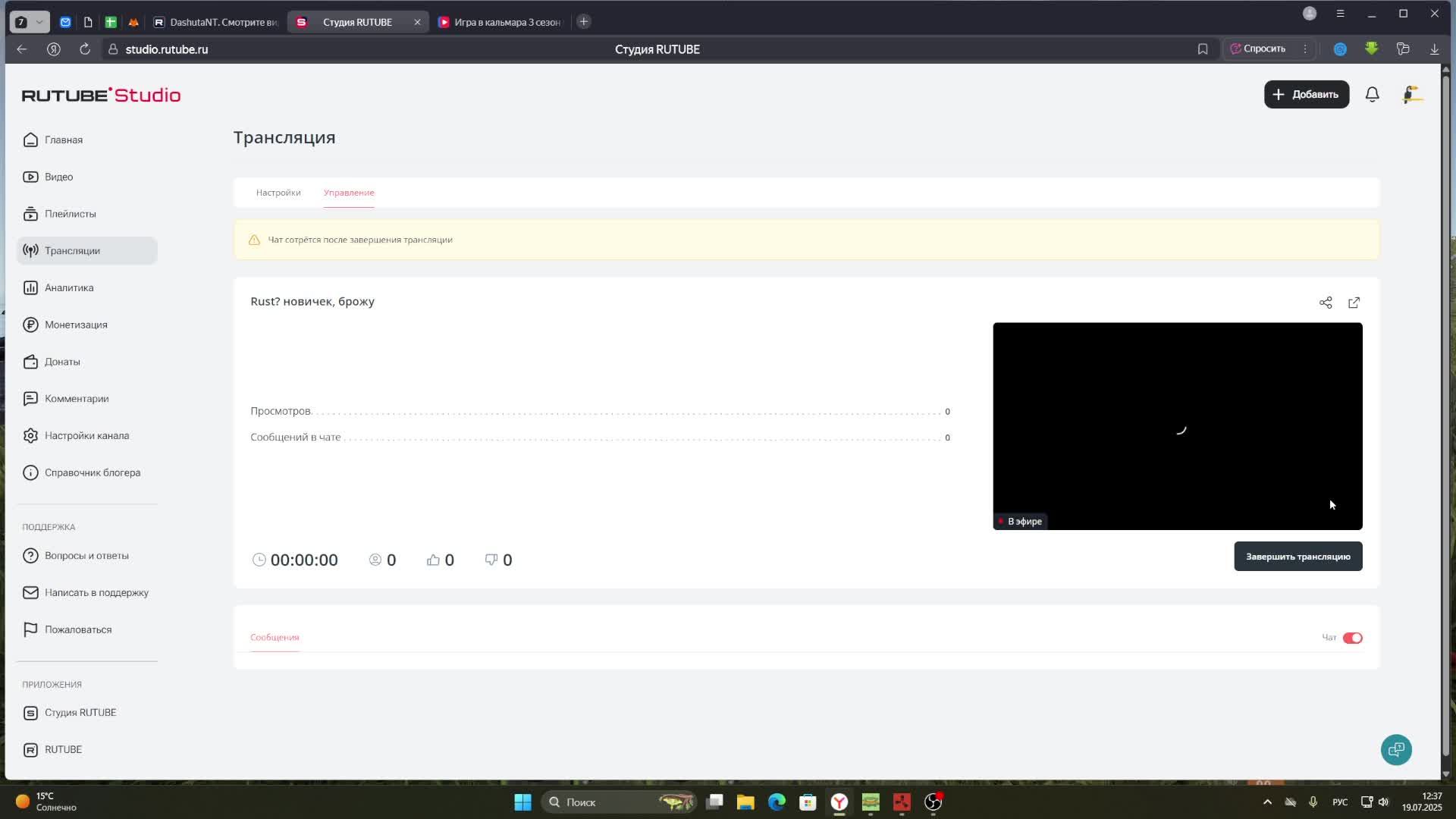This screenshot has height=819, width=1456.
Task: Switch to the Настройки tab
Action: coord(278,193)
